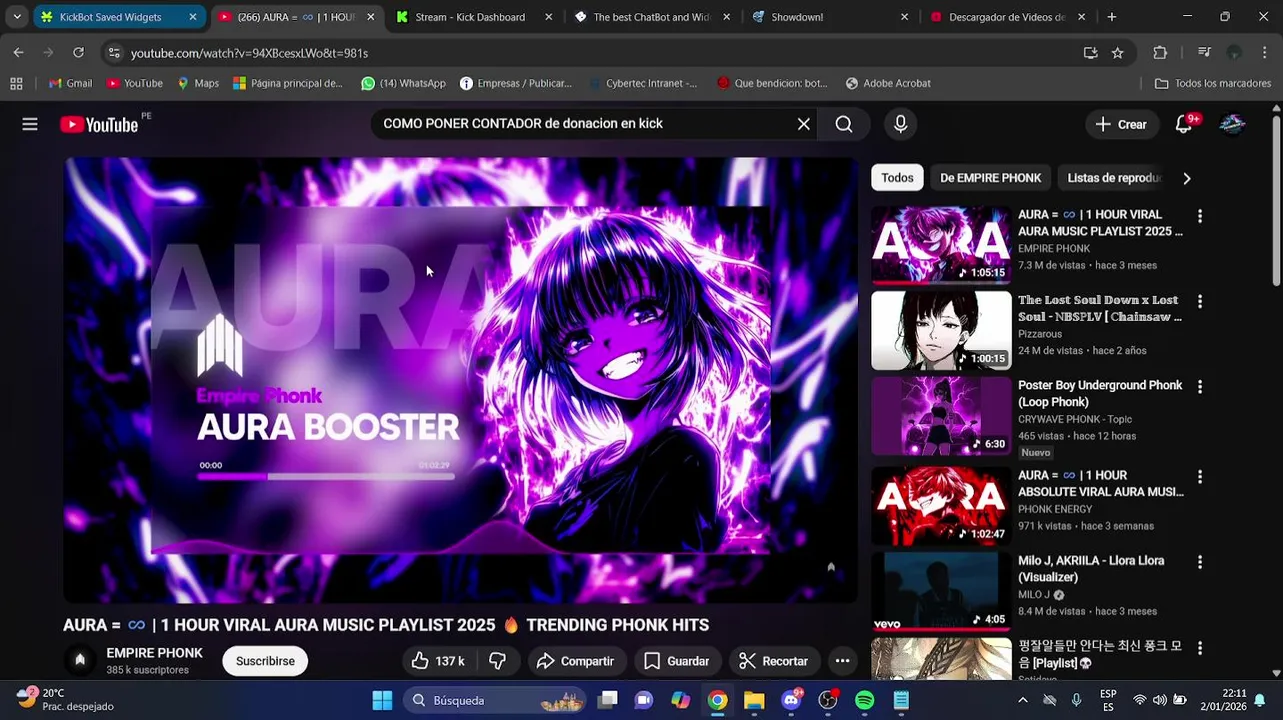Click the YouTube page vertical scrollbar
Screen dimensions: 1283x720
tap(1277, 200)
